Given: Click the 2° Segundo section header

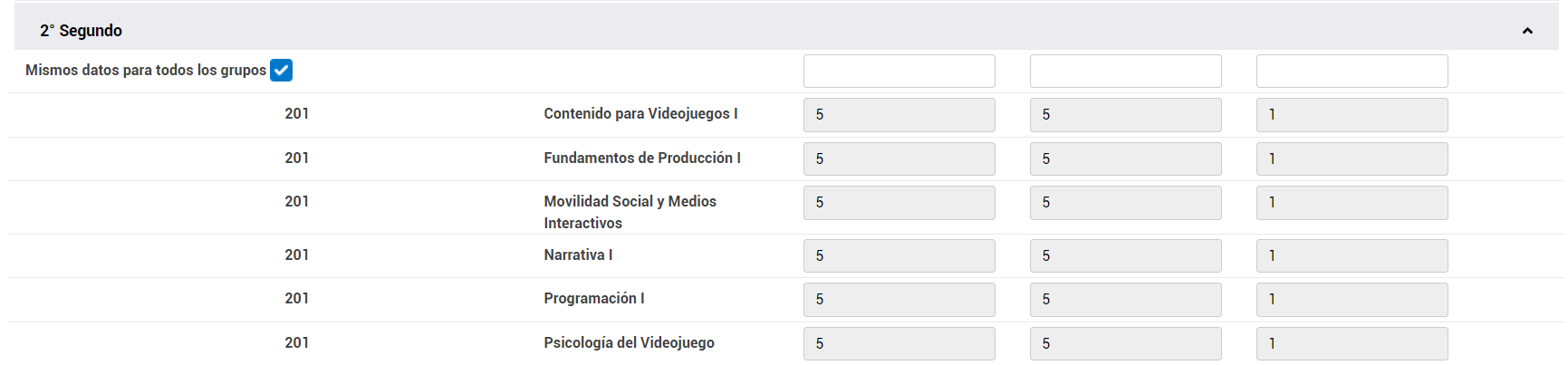Looking at the screenshot, I should (x=82, y=31).
